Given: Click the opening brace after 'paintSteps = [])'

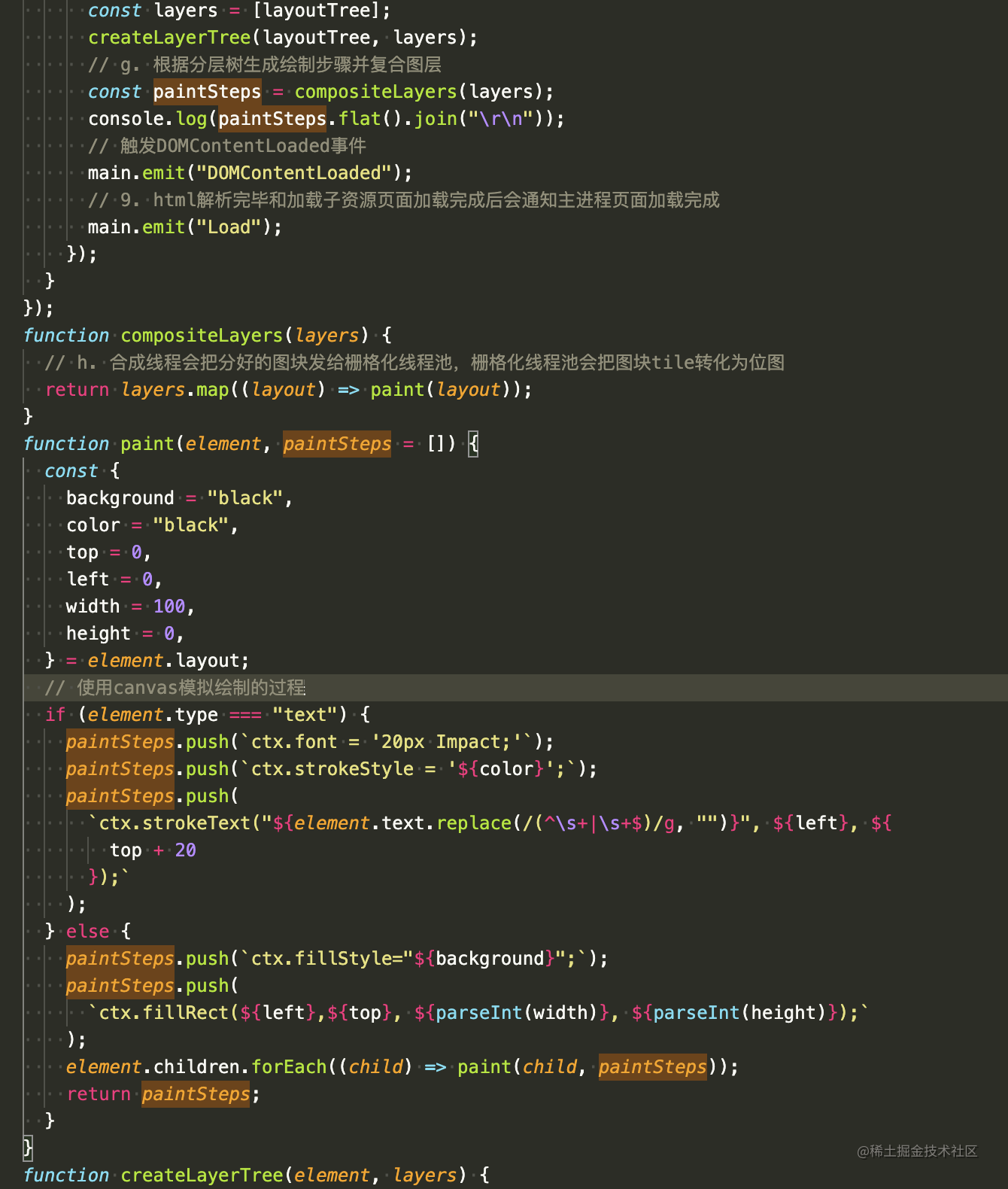Looking at the screenshot, I should tap(473, 444).
